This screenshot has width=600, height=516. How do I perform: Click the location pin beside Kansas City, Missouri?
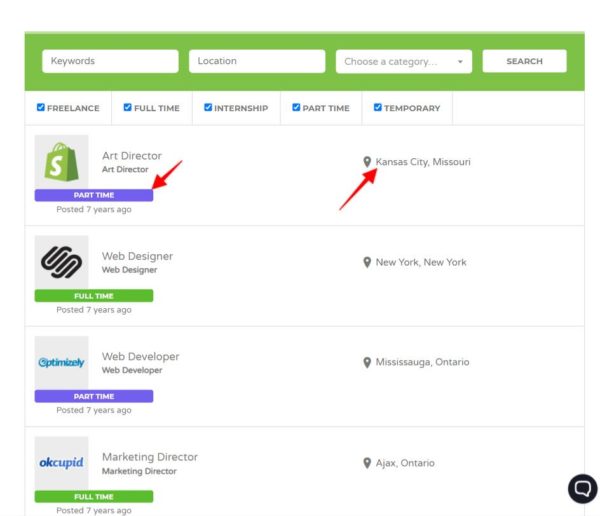click(x=367, y=162)
